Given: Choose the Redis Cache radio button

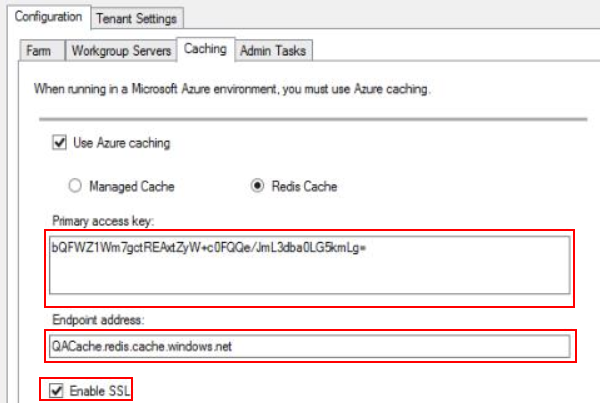Looking at the screenshot, I should click(x=256, y=186).
